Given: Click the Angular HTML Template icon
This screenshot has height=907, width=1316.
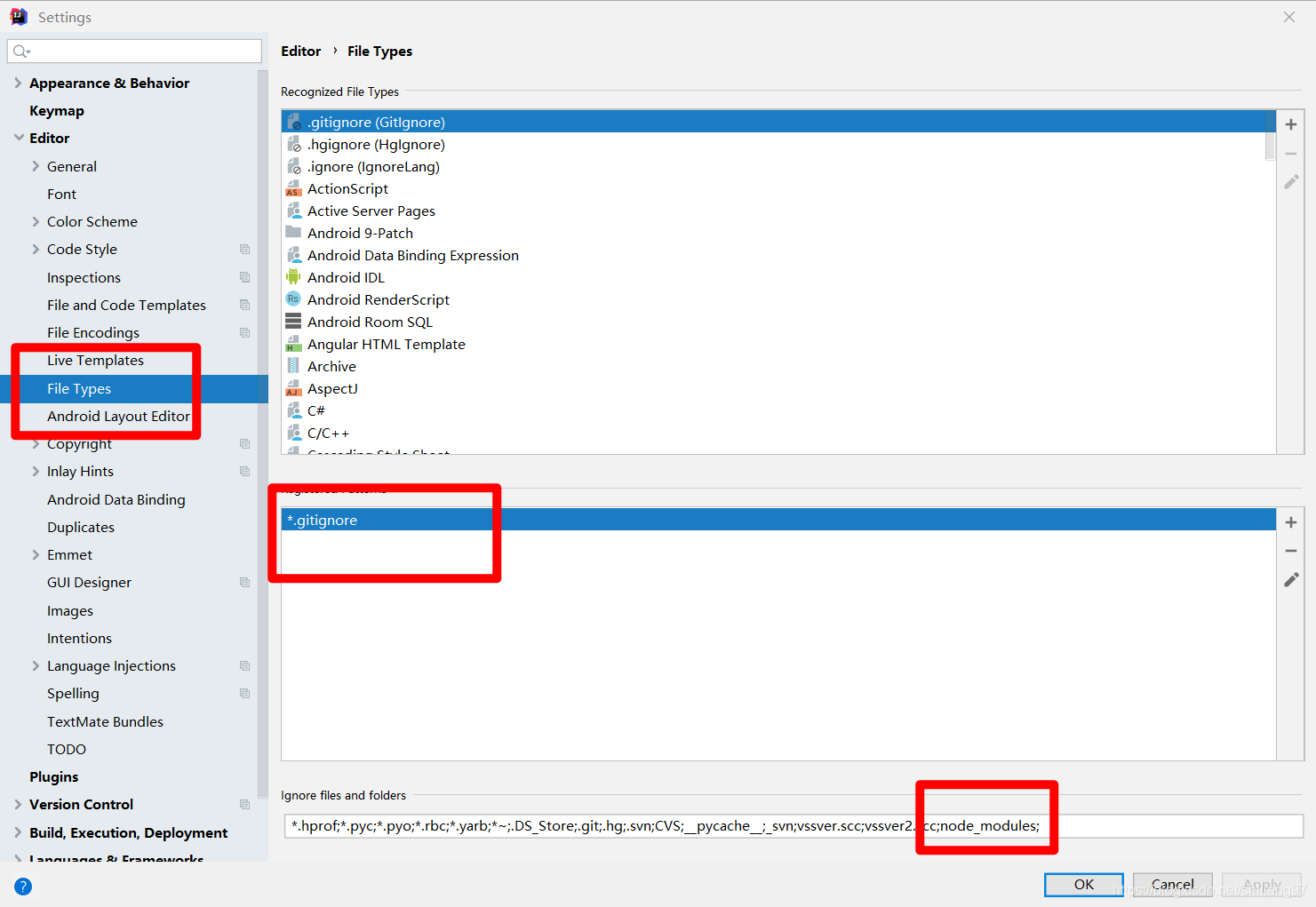Looking at the screenshot, I should (x=293, y=344).
